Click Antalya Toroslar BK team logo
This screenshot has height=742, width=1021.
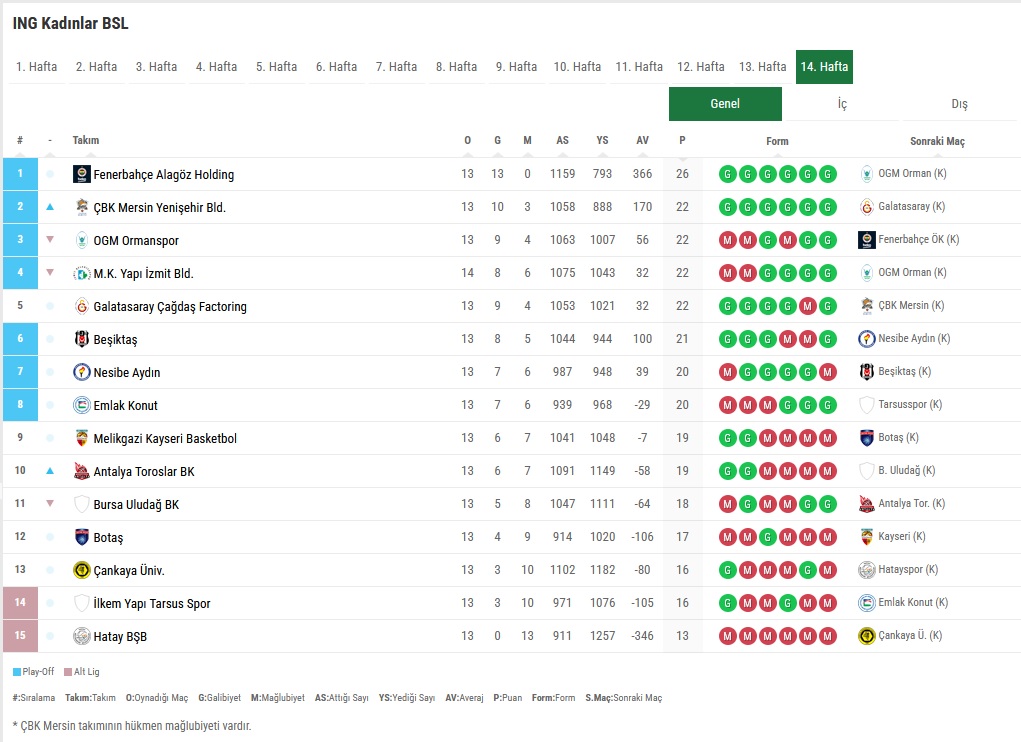click(81, 471)
